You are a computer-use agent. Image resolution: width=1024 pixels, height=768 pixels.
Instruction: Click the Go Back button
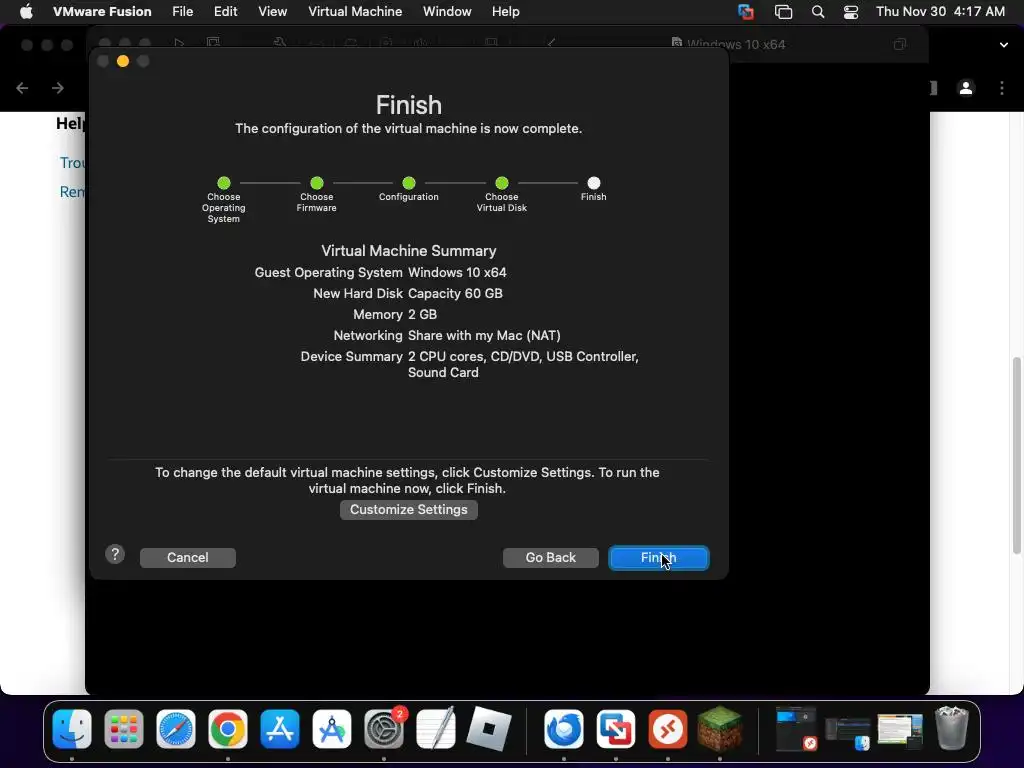pyautogui.click(x=551, y=558)
